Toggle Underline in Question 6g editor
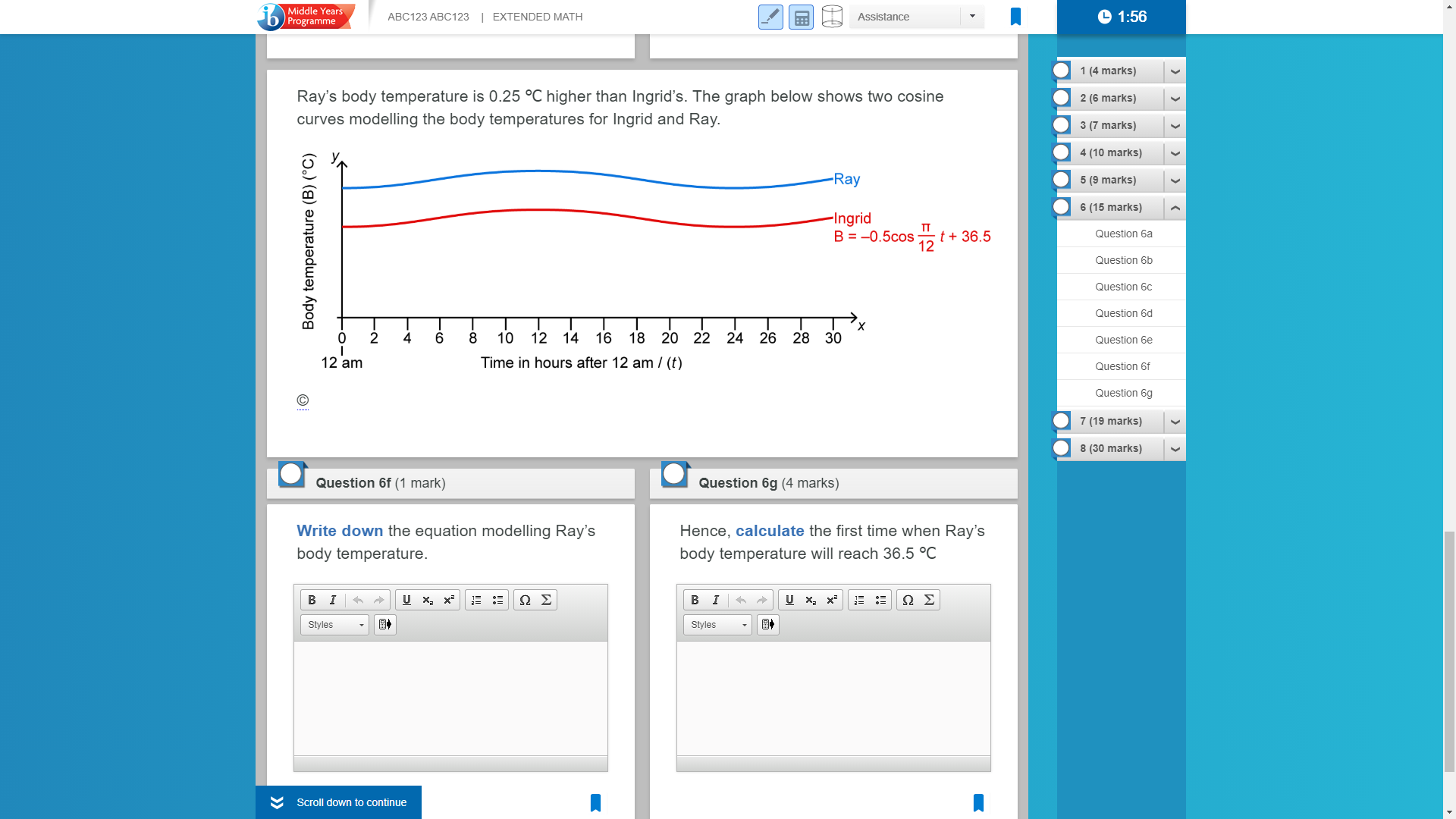1456x819 pixels. (x=789, y=600)
